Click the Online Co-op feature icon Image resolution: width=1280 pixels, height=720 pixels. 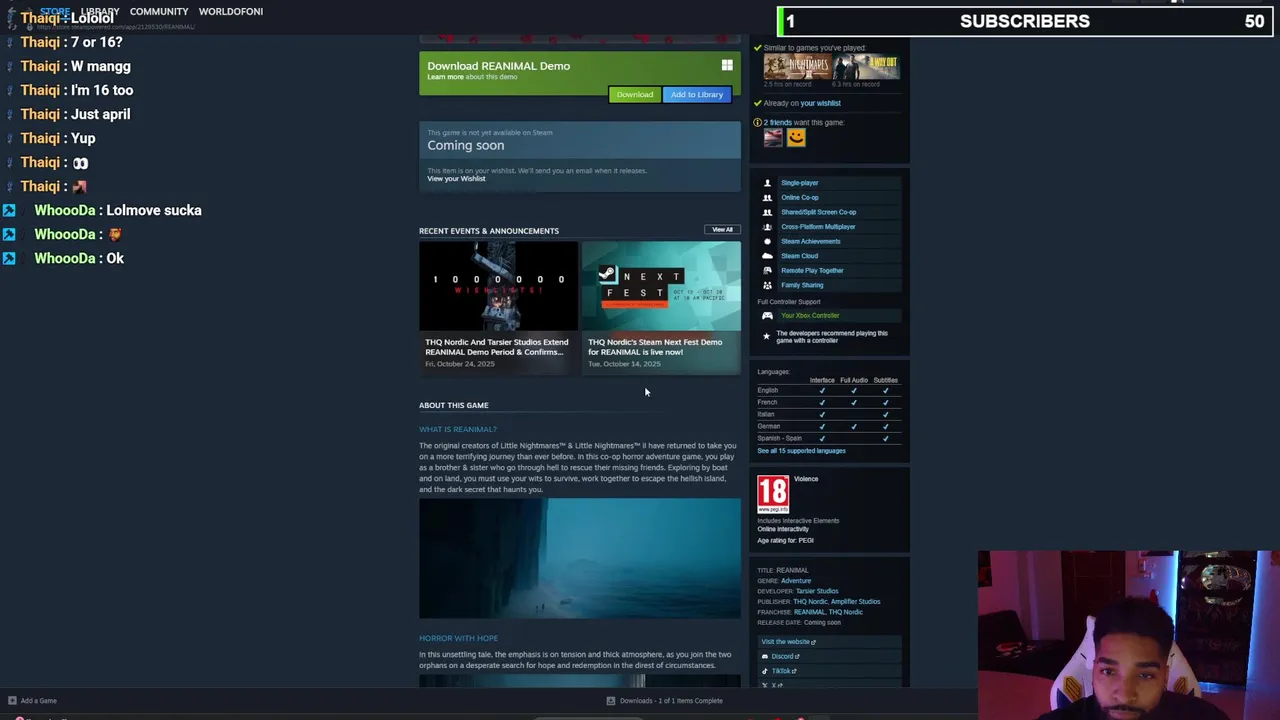(x=767, y=198)
